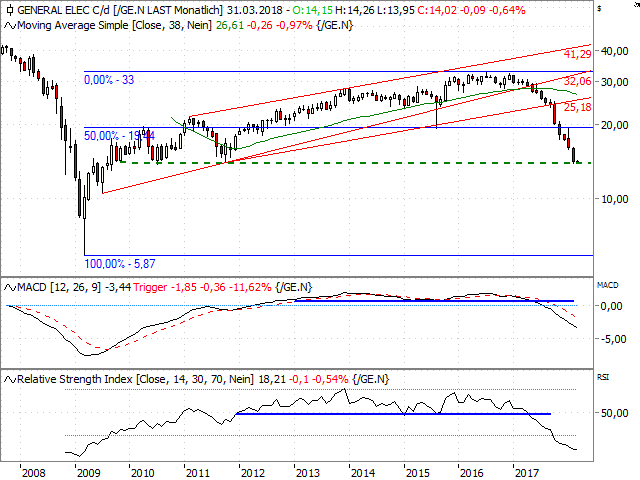Screen dimensions: 640x480
Task: Select the thick blue horizontal line in MACD panel
Action: pos(434,301)
